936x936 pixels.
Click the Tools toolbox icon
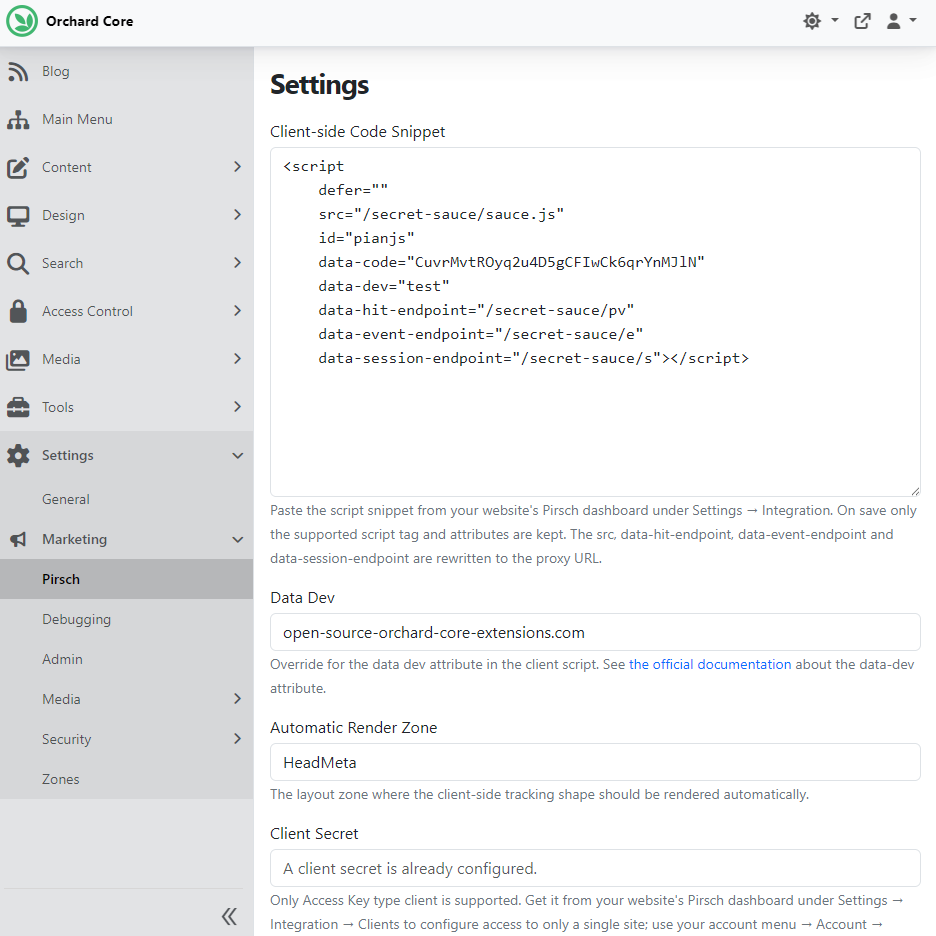coord(18,407)
